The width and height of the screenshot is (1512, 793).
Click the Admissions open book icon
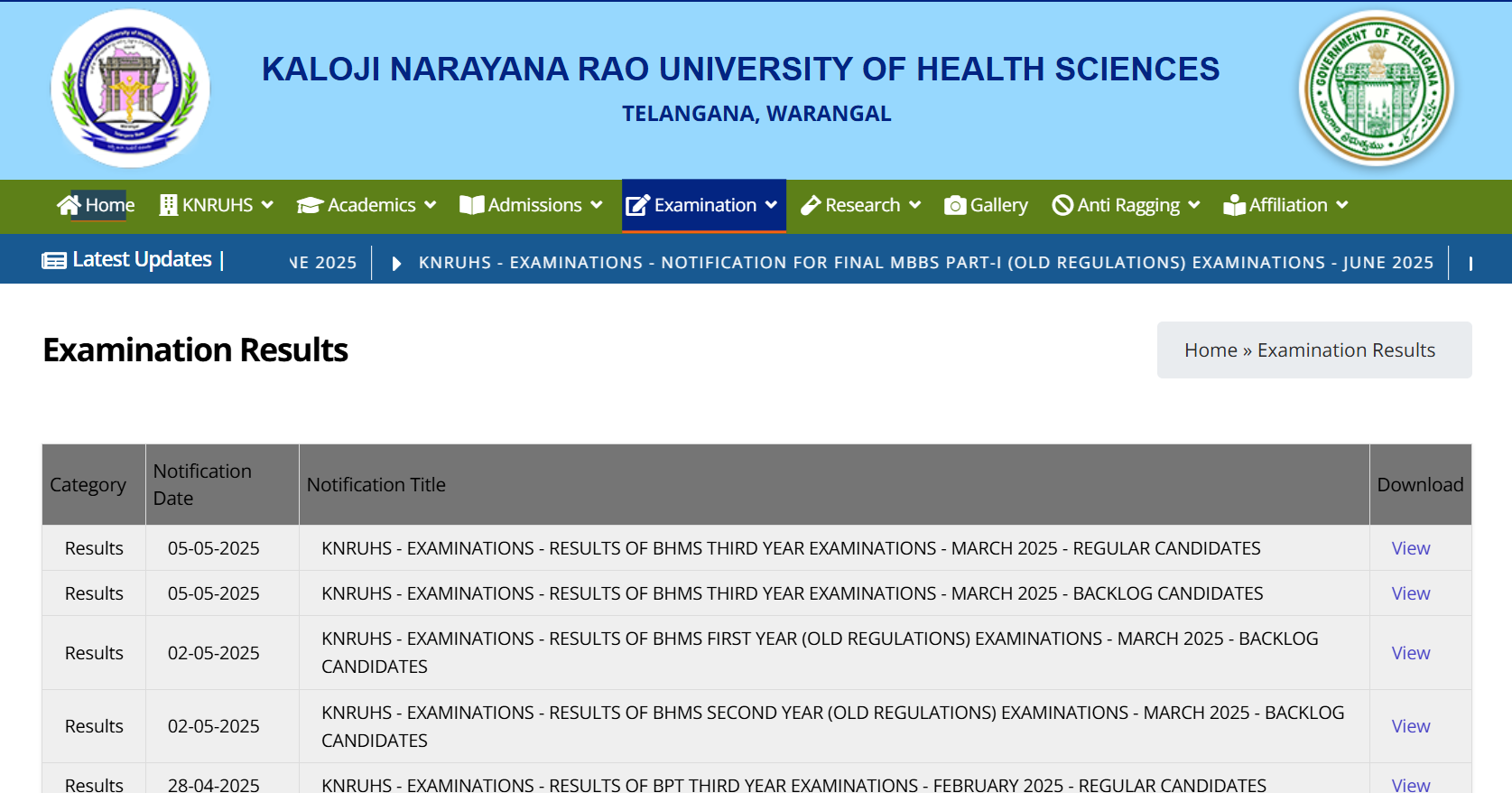point(471,205)
